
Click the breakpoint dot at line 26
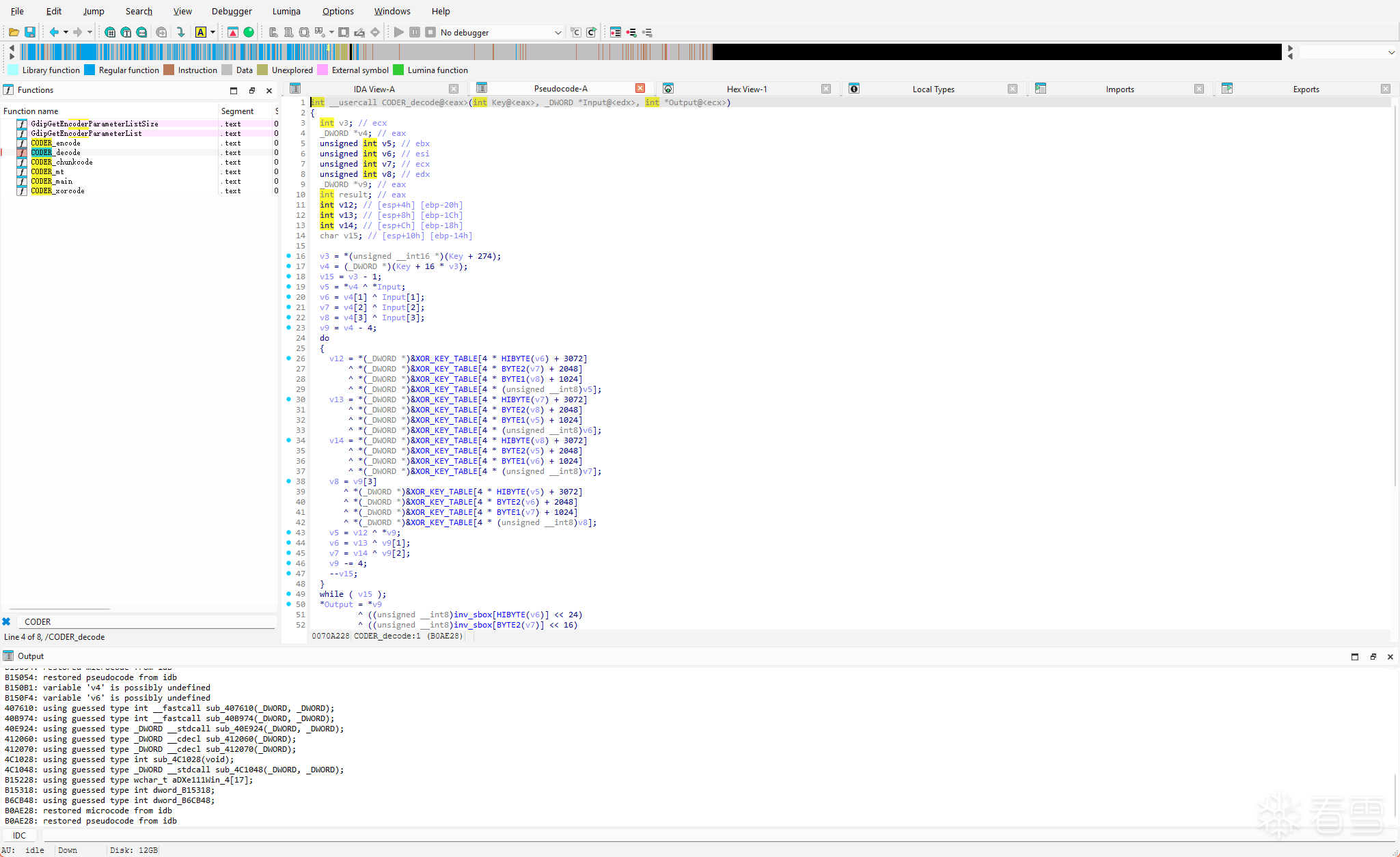coord(289,359)
